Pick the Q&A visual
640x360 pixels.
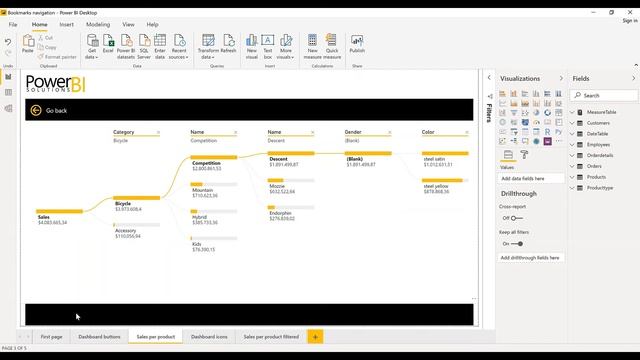[525, 141]
